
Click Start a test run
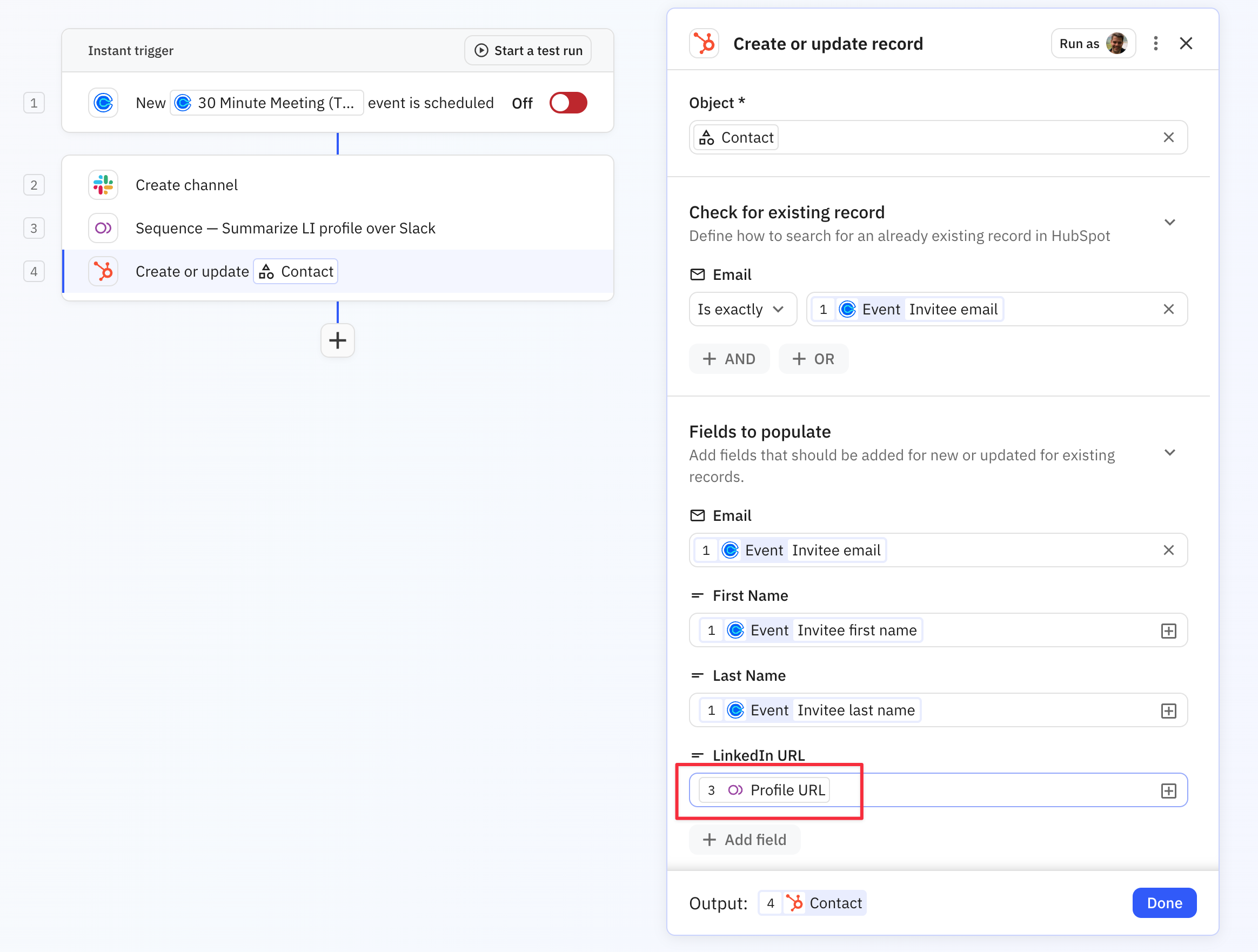click(527, 50)
